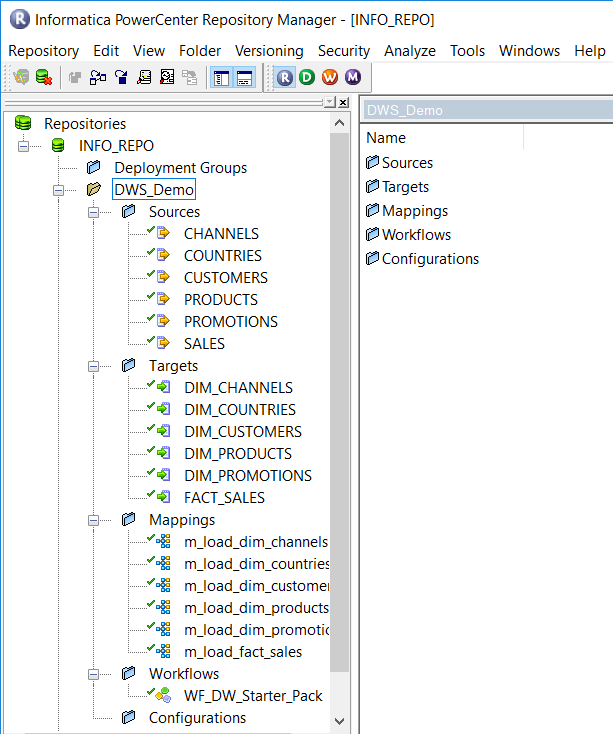Click the document icon showing a chart
This screenshot has height=734, width=613.
pos(167,77)
